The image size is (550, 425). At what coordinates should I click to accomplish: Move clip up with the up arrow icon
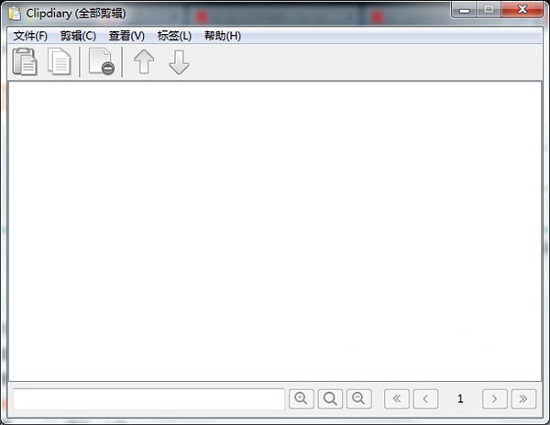pos(144,62)
